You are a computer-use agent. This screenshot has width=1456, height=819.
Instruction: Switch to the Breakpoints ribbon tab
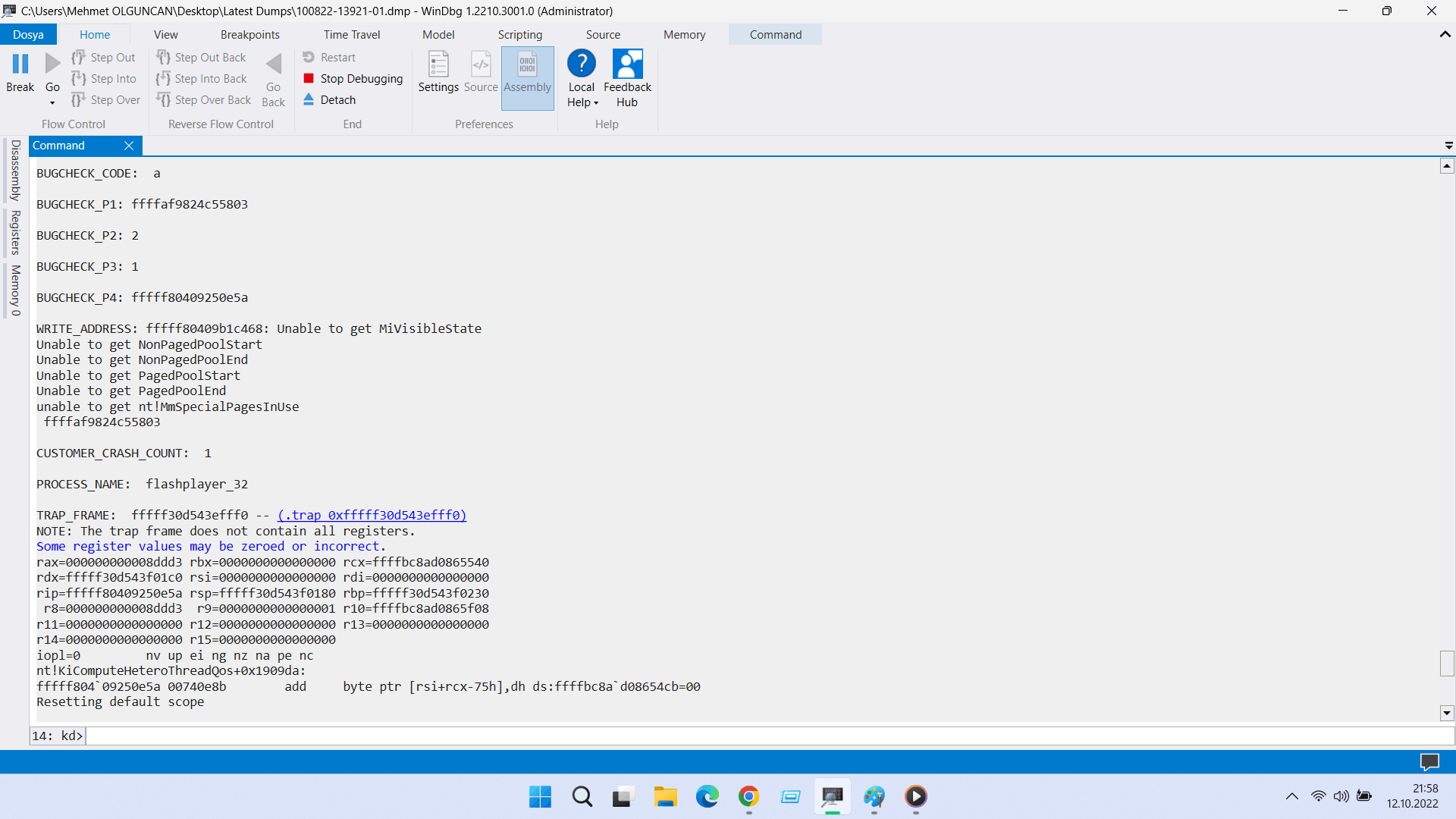[249, 35]
